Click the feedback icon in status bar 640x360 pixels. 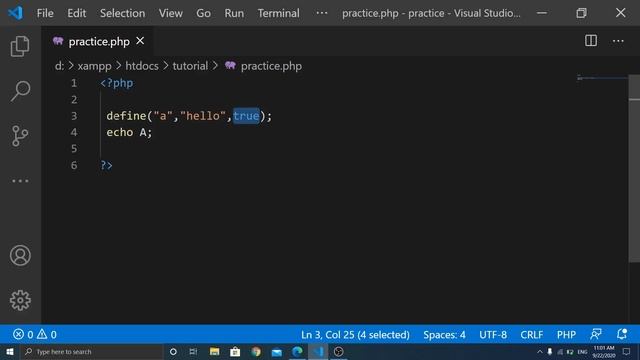[596, 334]
